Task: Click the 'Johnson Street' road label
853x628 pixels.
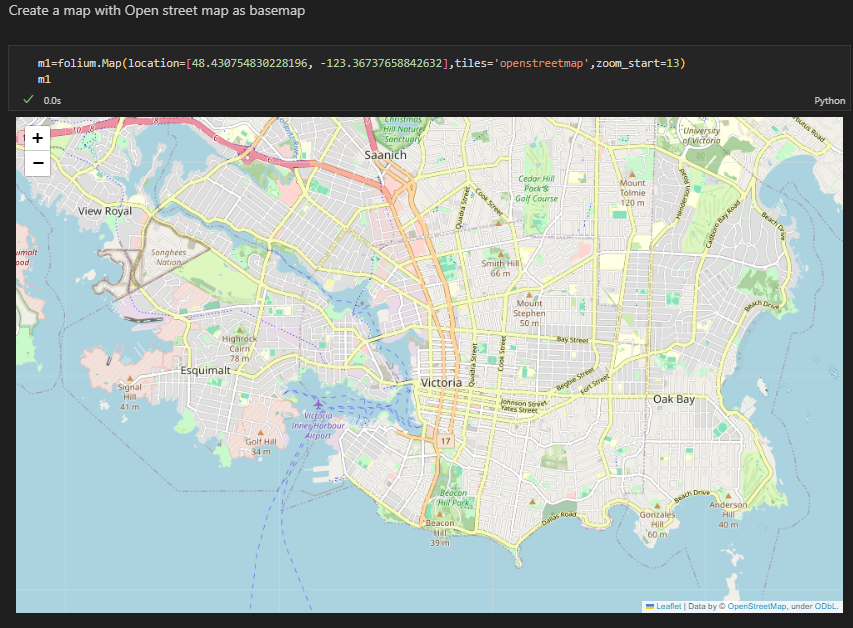Action: pos(523,404)
